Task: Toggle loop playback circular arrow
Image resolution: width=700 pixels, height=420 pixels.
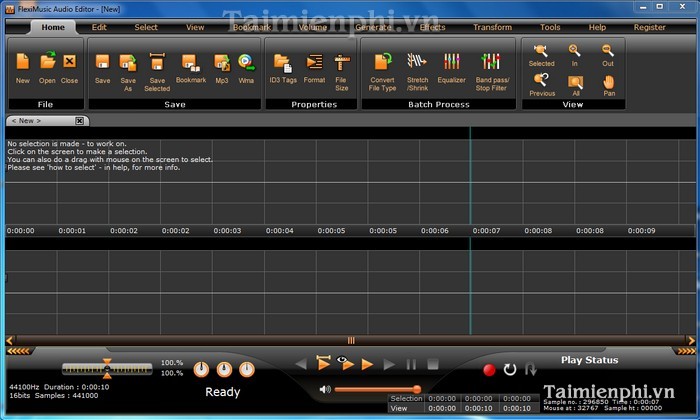Action: pos(510,370)
